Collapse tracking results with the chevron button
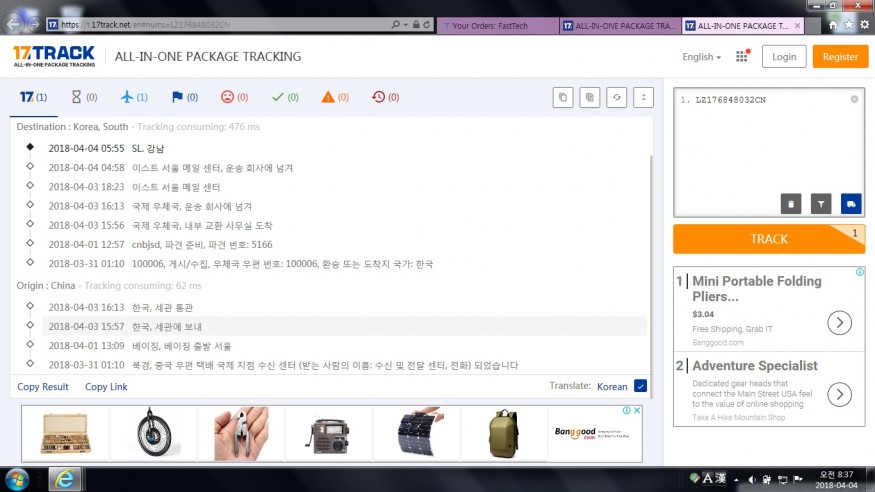875x492 pixels. pyautogui.click(x=645, y=97)
